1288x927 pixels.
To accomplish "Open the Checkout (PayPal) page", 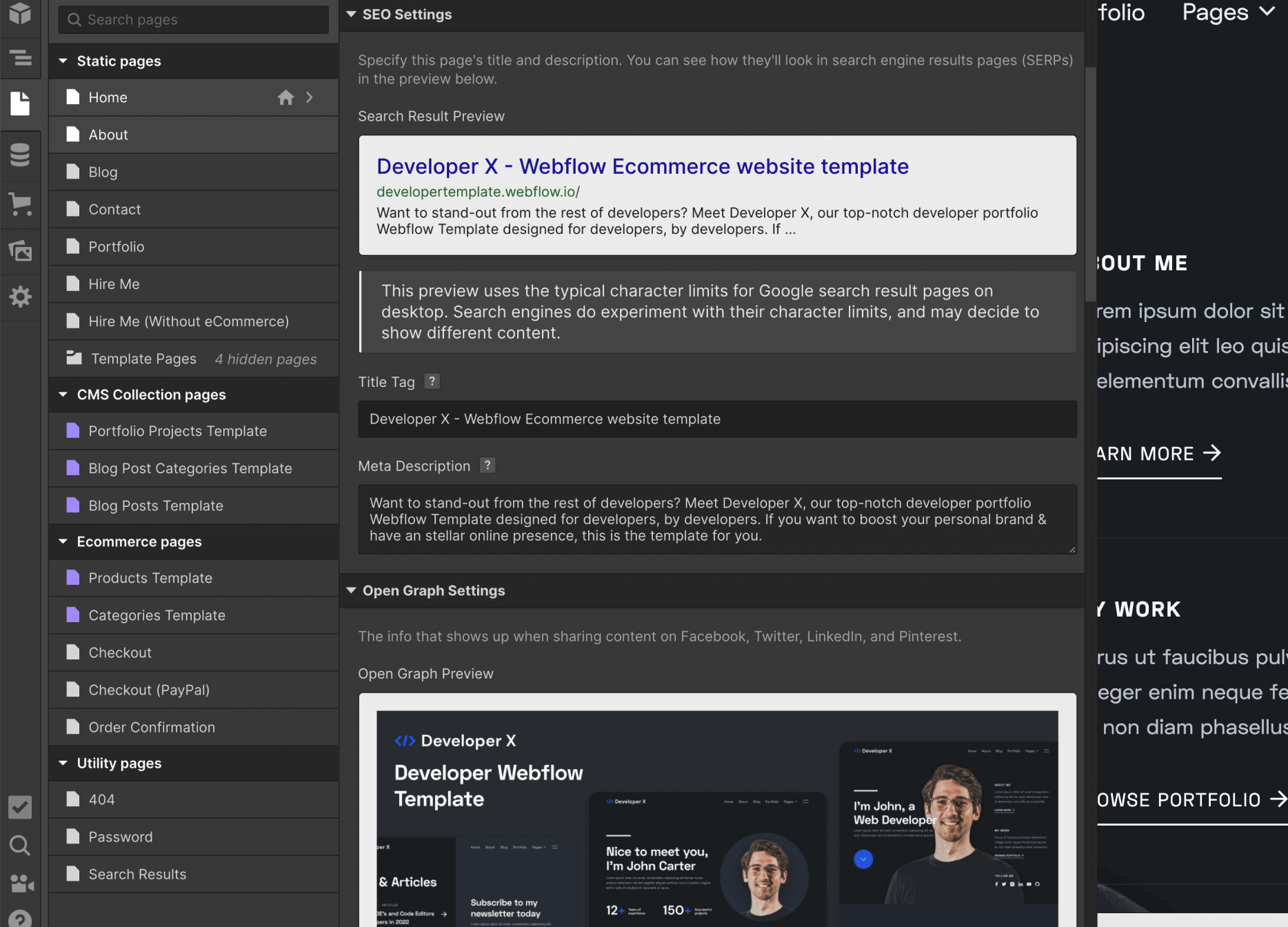I will pyautogui.click(x=148, y=689).
